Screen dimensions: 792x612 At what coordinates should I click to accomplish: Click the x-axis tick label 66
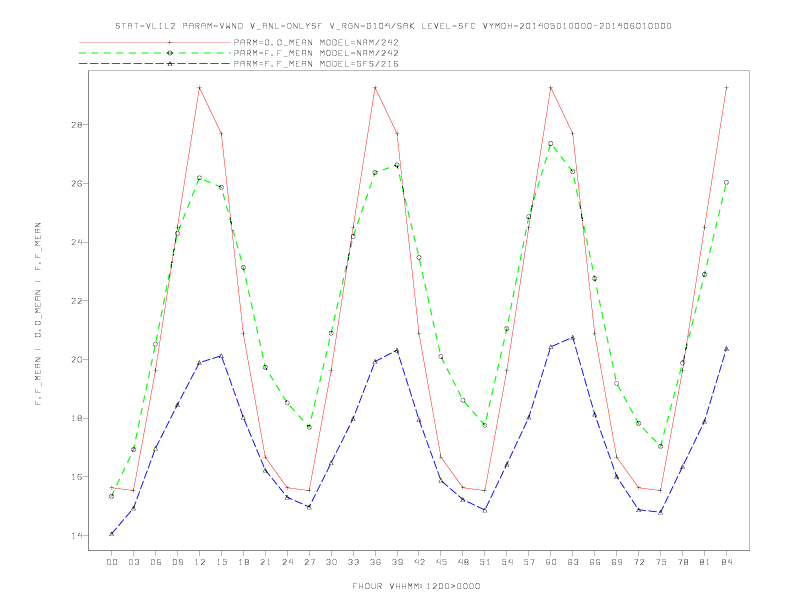[595, 562]
